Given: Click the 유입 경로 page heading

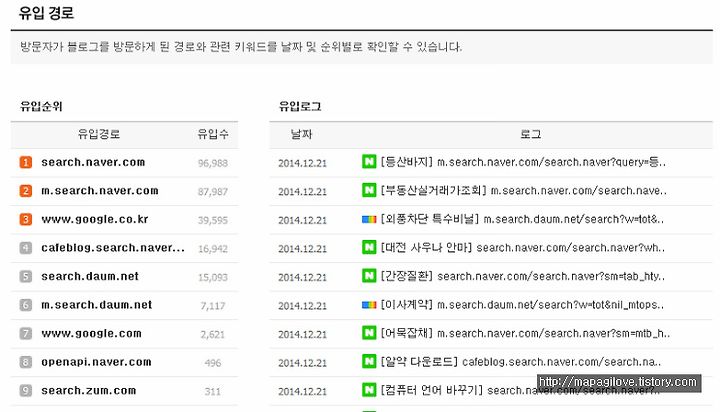Looking at the screenshot, I should [46, 12].
